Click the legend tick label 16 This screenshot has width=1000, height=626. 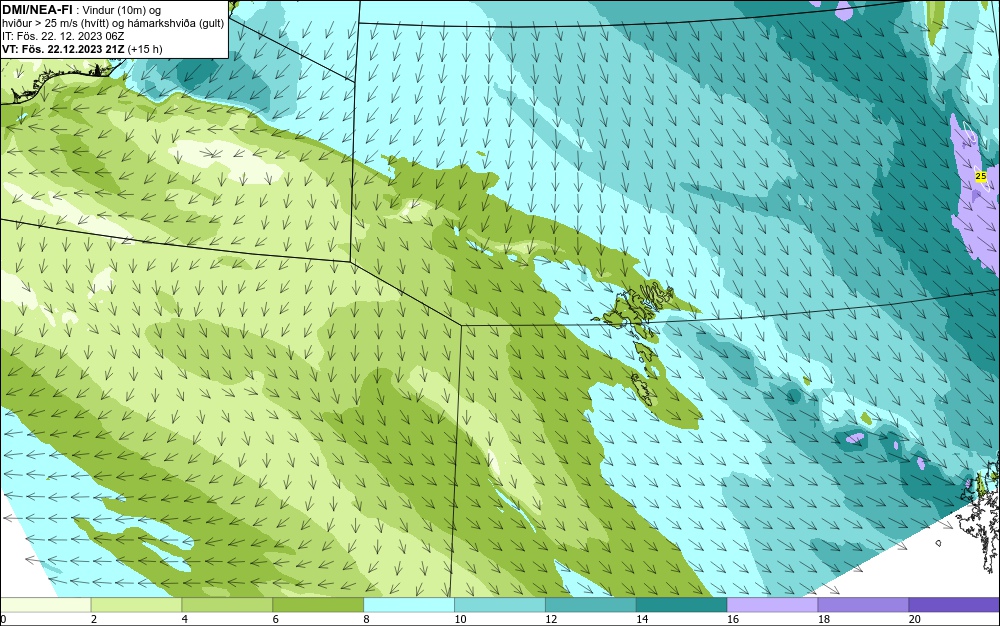733,619
